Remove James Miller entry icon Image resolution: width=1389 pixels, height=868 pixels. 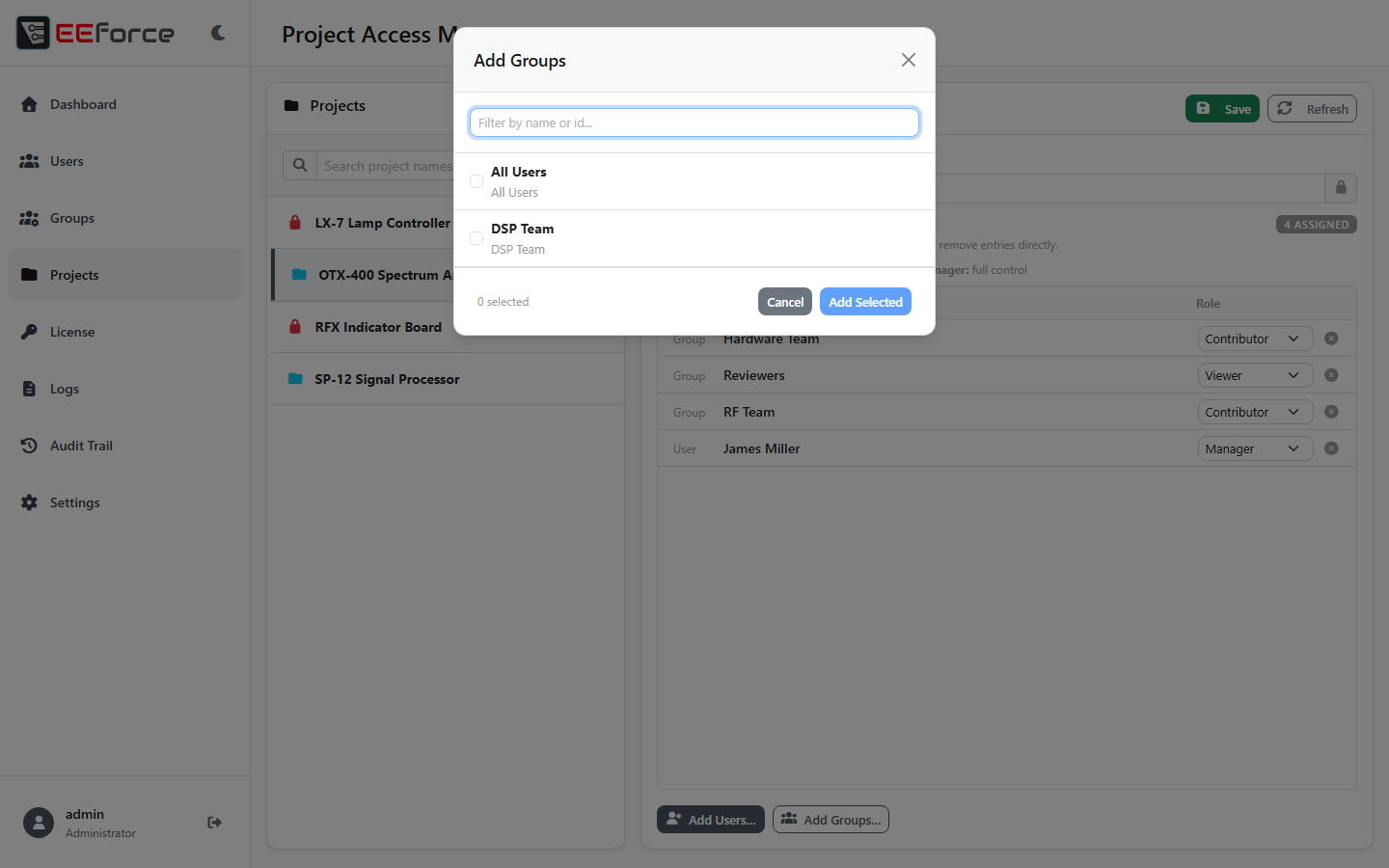click(1331, 448)
